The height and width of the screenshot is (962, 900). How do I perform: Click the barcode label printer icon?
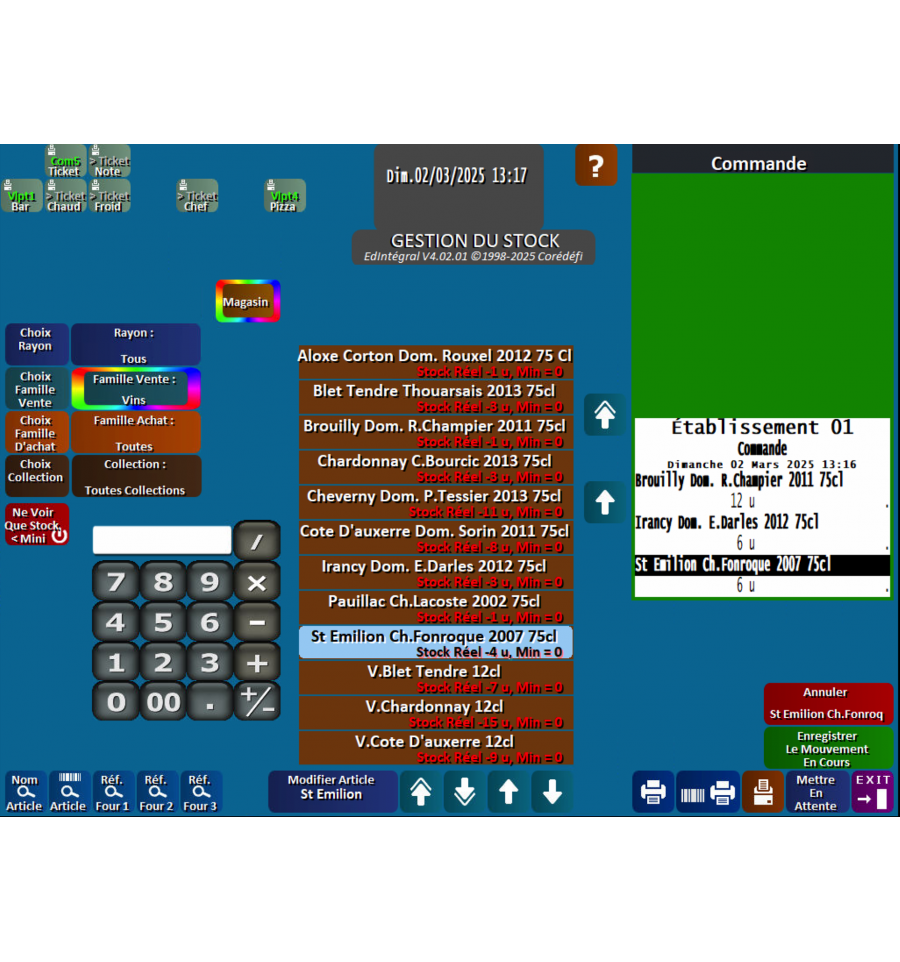click(708, 792)
